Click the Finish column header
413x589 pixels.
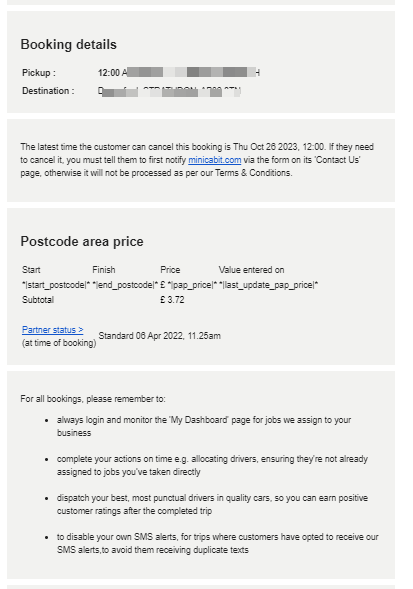point(104,270)
